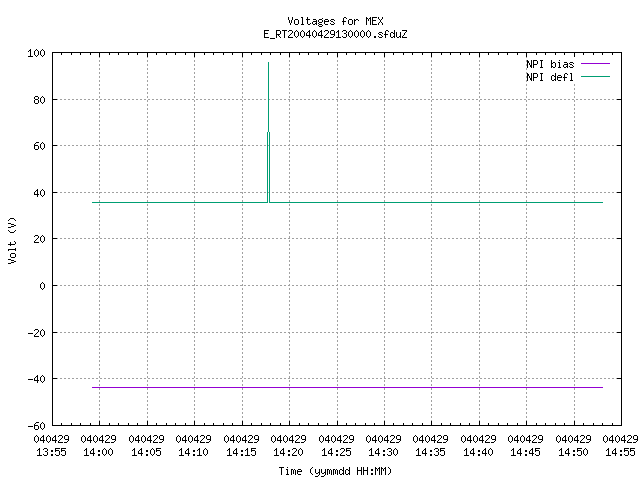
Task: Click the x-axis tick label 14:35
Action: [x=431, y=452]
